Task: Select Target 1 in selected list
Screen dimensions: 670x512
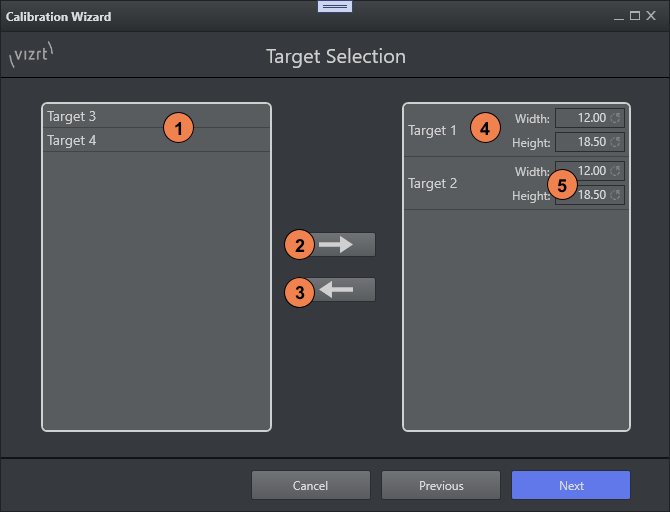Action: (432, 130)
